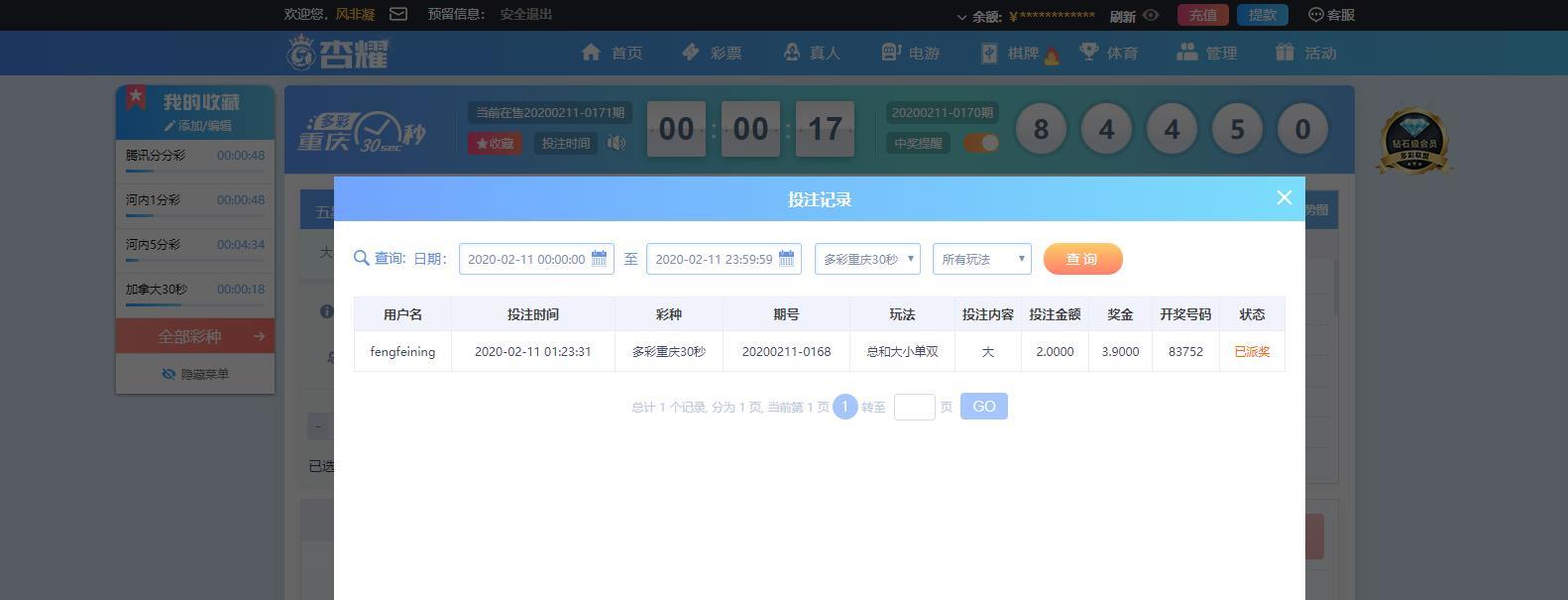Click issue number 20200211-0168 cell
Viewport: 1568px width, 600px height.
786,351
